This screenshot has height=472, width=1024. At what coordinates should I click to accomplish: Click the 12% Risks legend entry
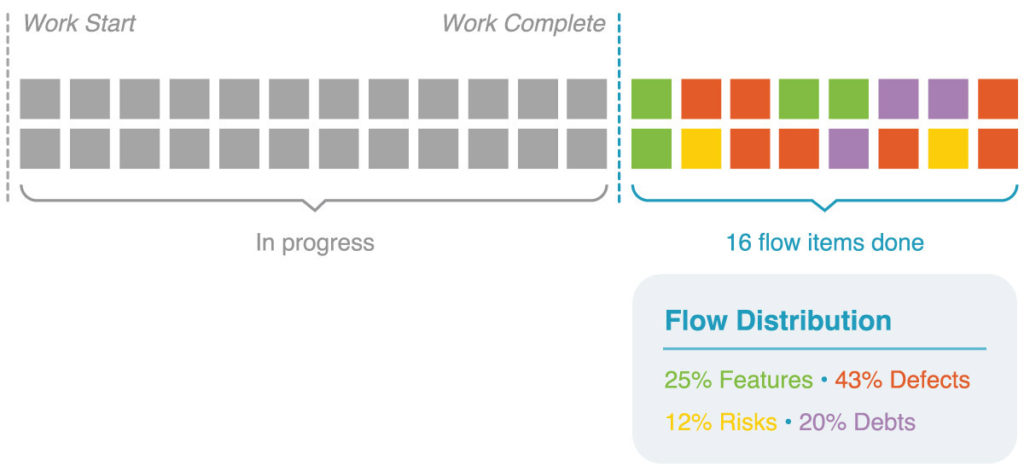pyautogui.click(x=721, y=422)
